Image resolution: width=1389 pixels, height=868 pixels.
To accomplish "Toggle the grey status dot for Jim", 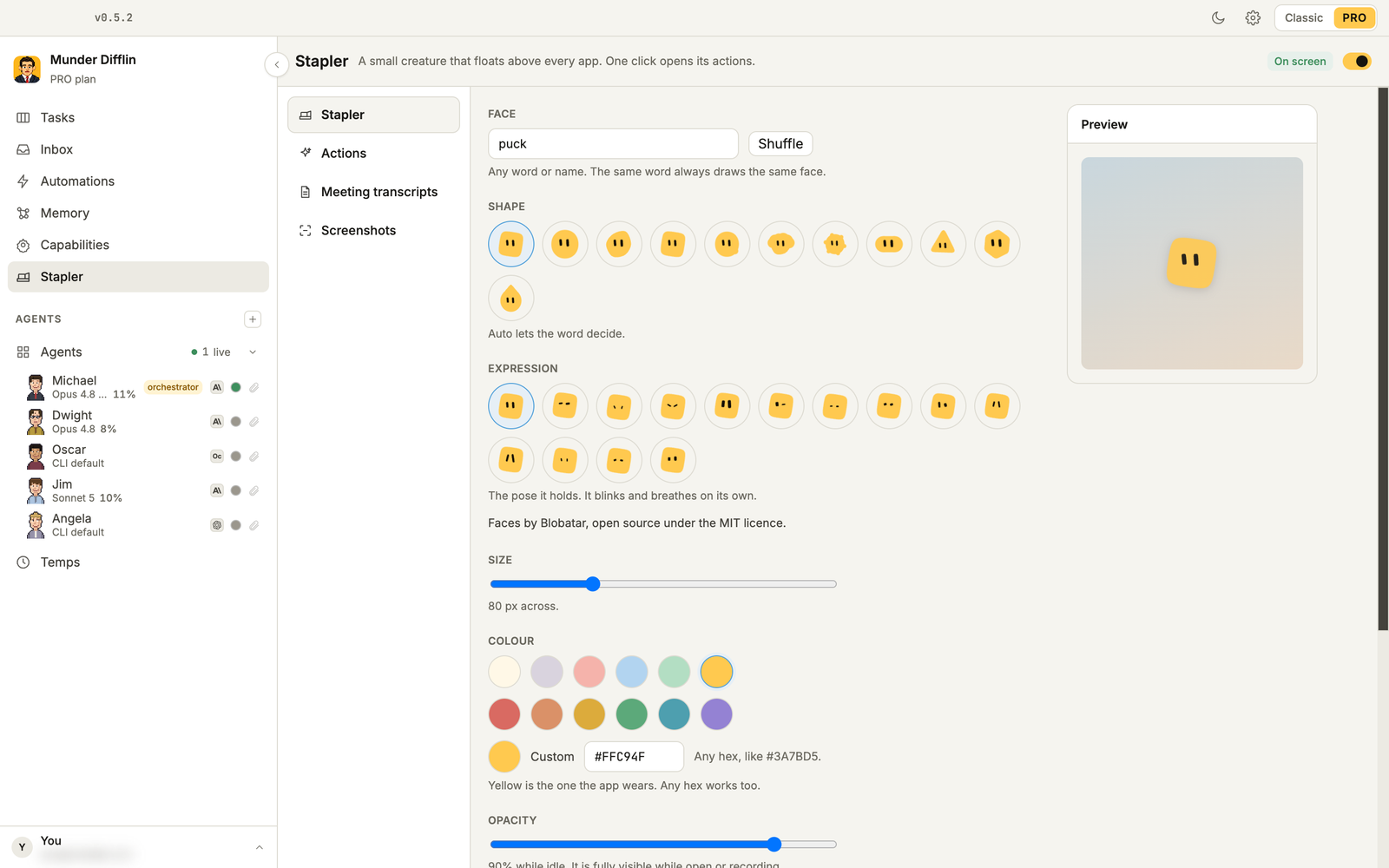I will click(x=235, y=490).
